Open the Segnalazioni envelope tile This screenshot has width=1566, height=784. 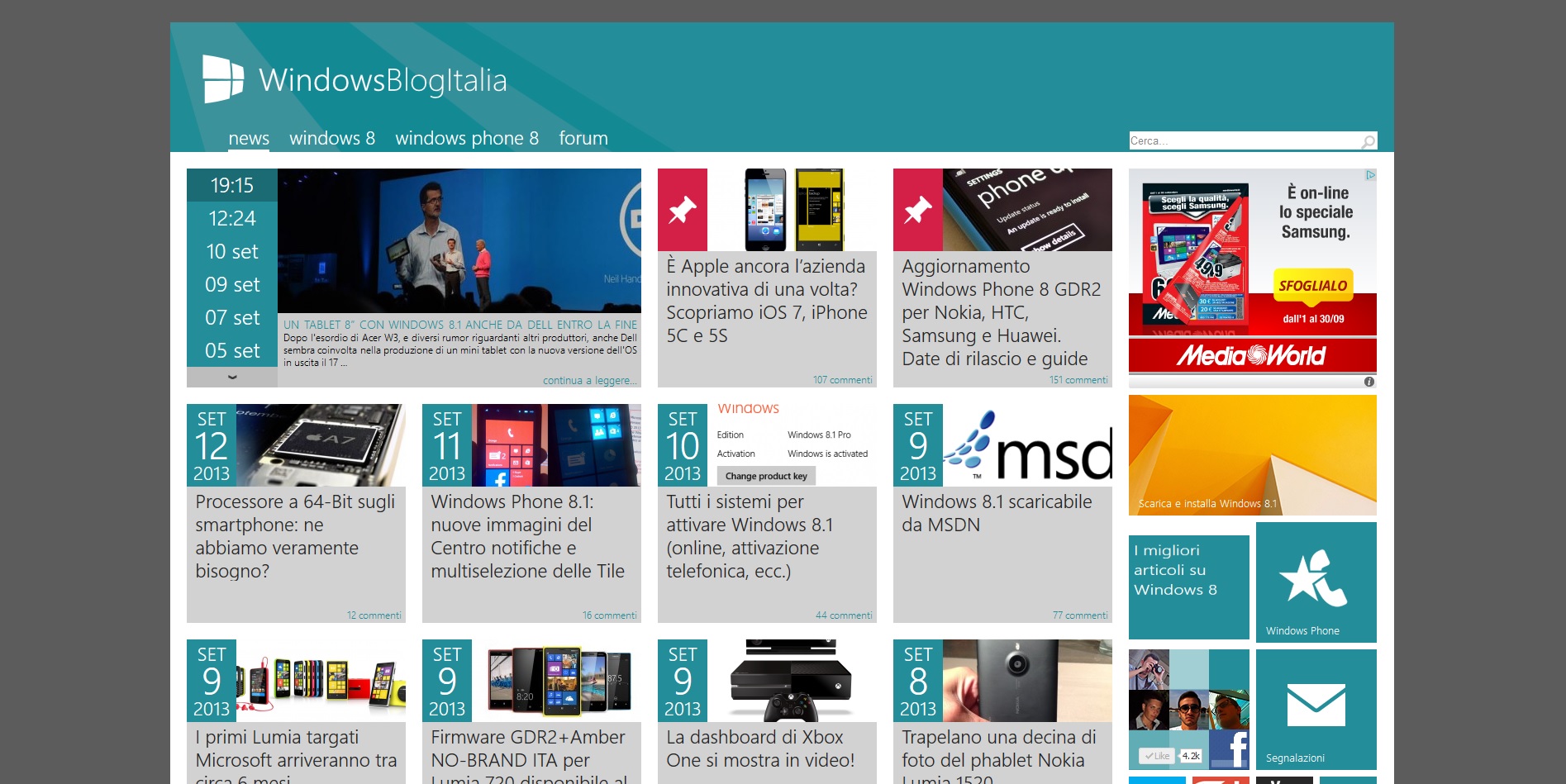click(1316, 710)
